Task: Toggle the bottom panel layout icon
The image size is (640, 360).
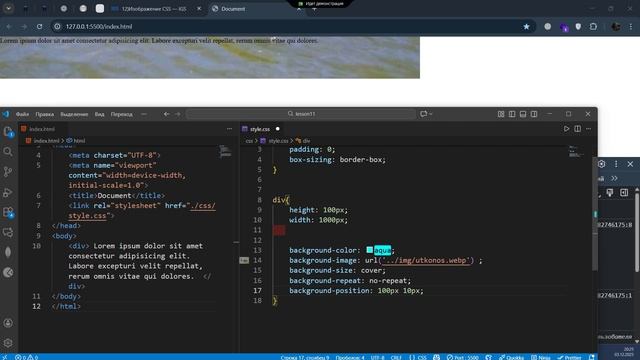Action: click(x=523, y=114)
